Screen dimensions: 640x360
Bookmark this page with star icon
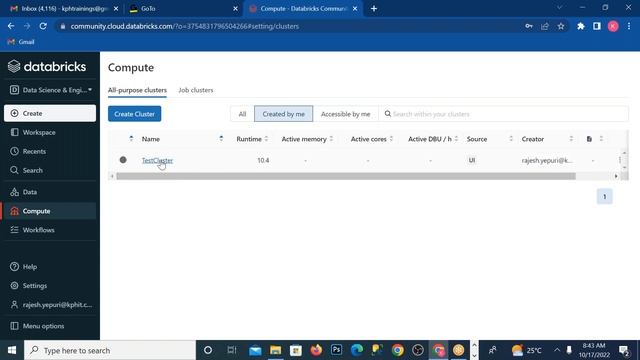pyautogui.click(x=561, y=26)
